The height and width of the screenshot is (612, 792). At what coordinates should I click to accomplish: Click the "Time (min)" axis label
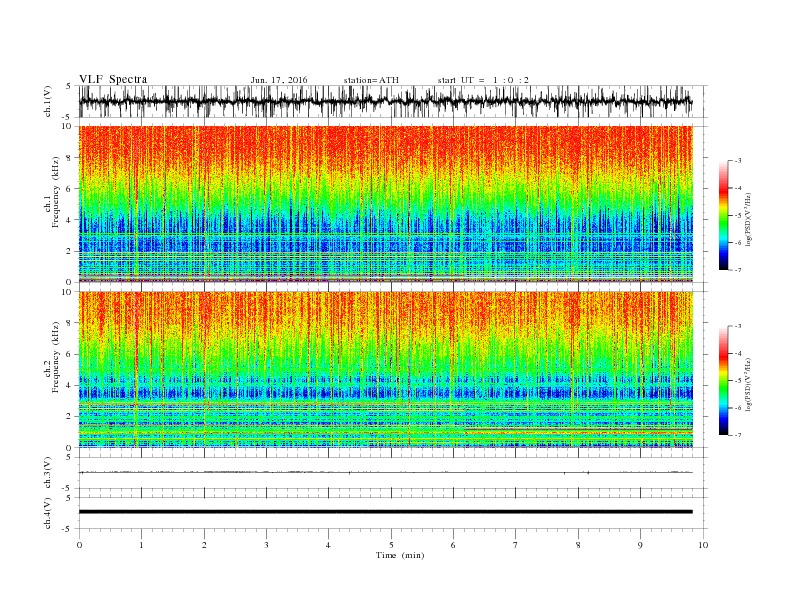tap(400, 555)
